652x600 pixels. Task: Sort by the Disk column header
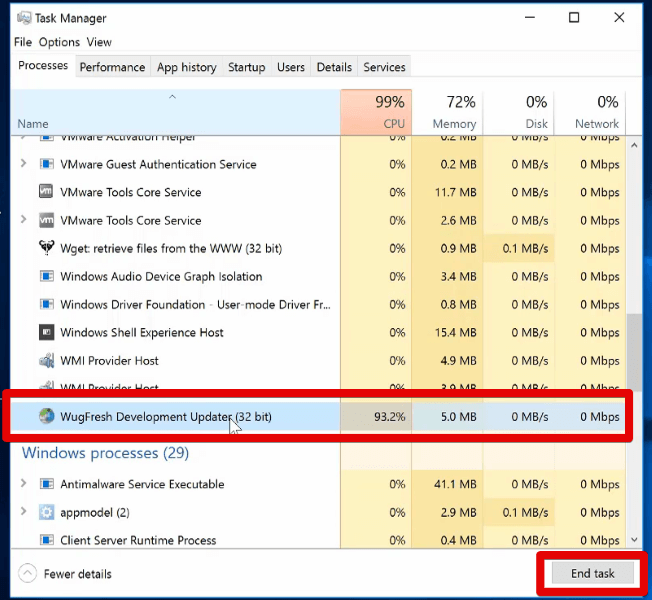tap(519, 112)
